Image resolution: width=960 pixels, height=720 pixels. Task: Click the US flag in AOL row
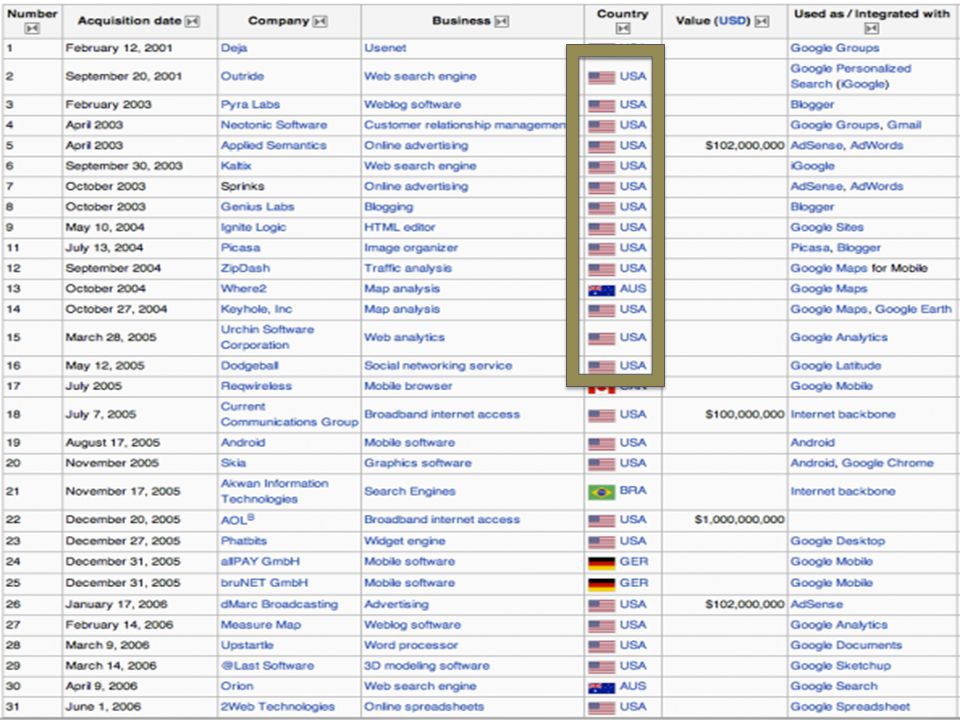click(x=601, y=521)
